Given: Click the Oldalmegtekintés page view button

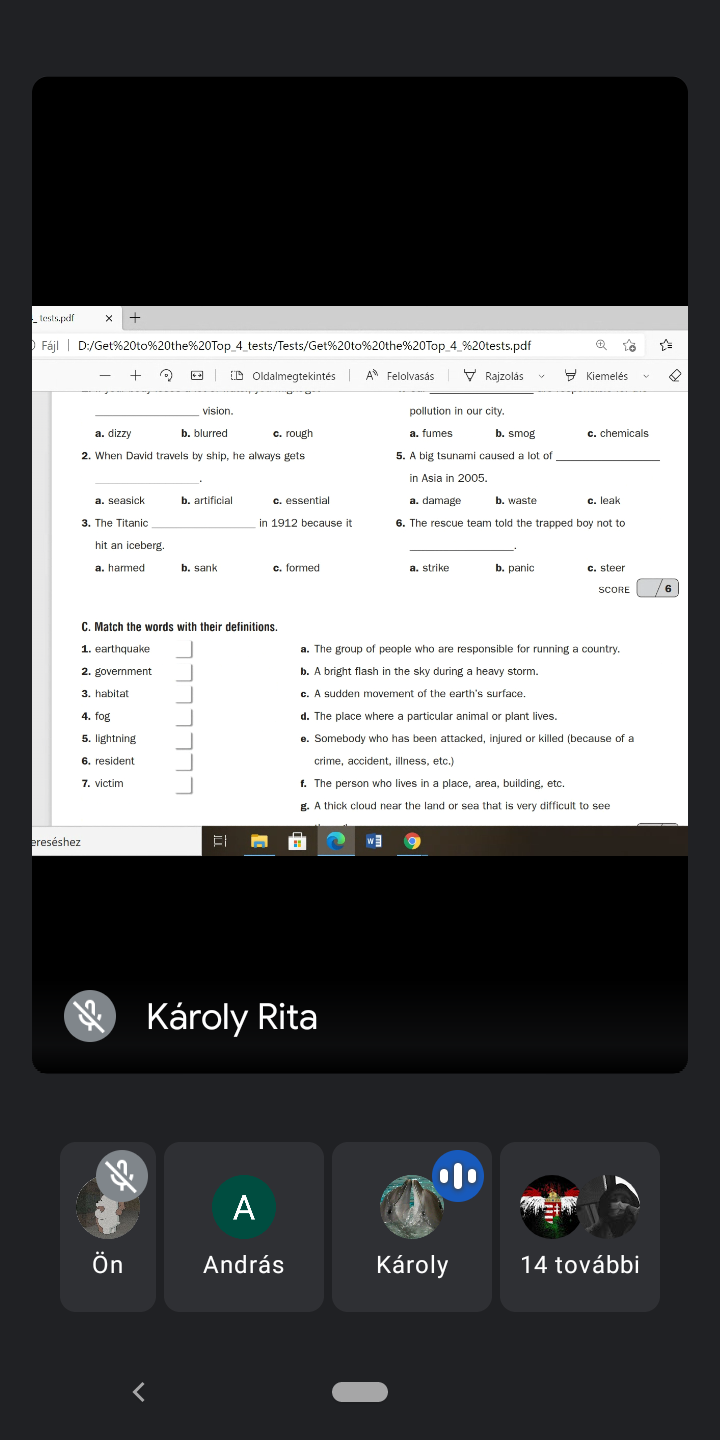Looking at the screenshot, I should pyautogui.click(x=283, y=376).
